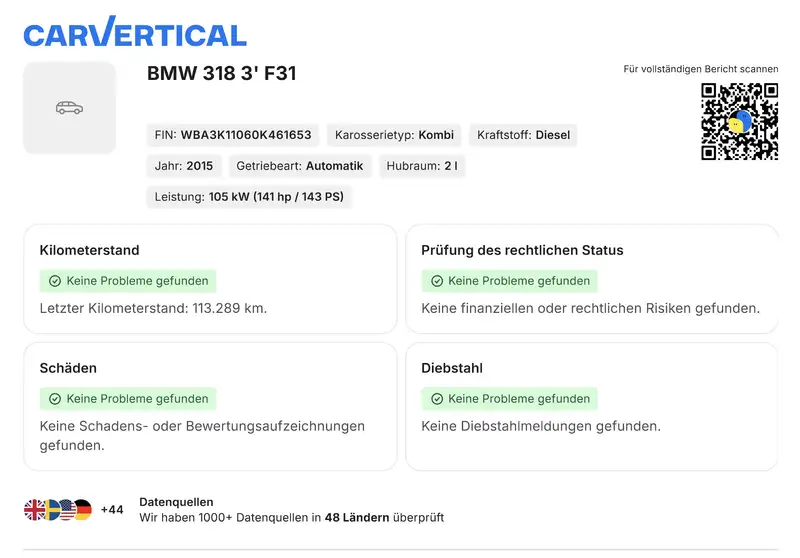Click the check icon under Prüfung des rechtlichen Status

point(437,281)
